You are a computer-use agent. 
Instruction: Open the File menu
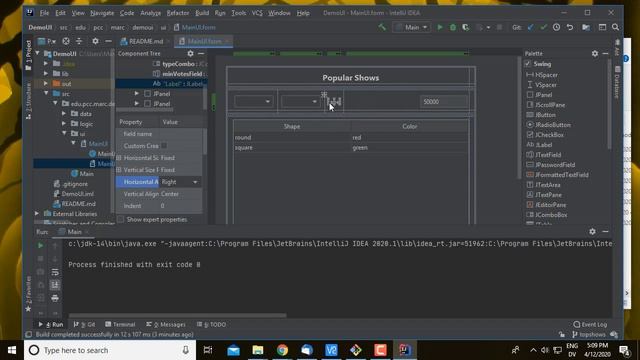tap(44, 13)
